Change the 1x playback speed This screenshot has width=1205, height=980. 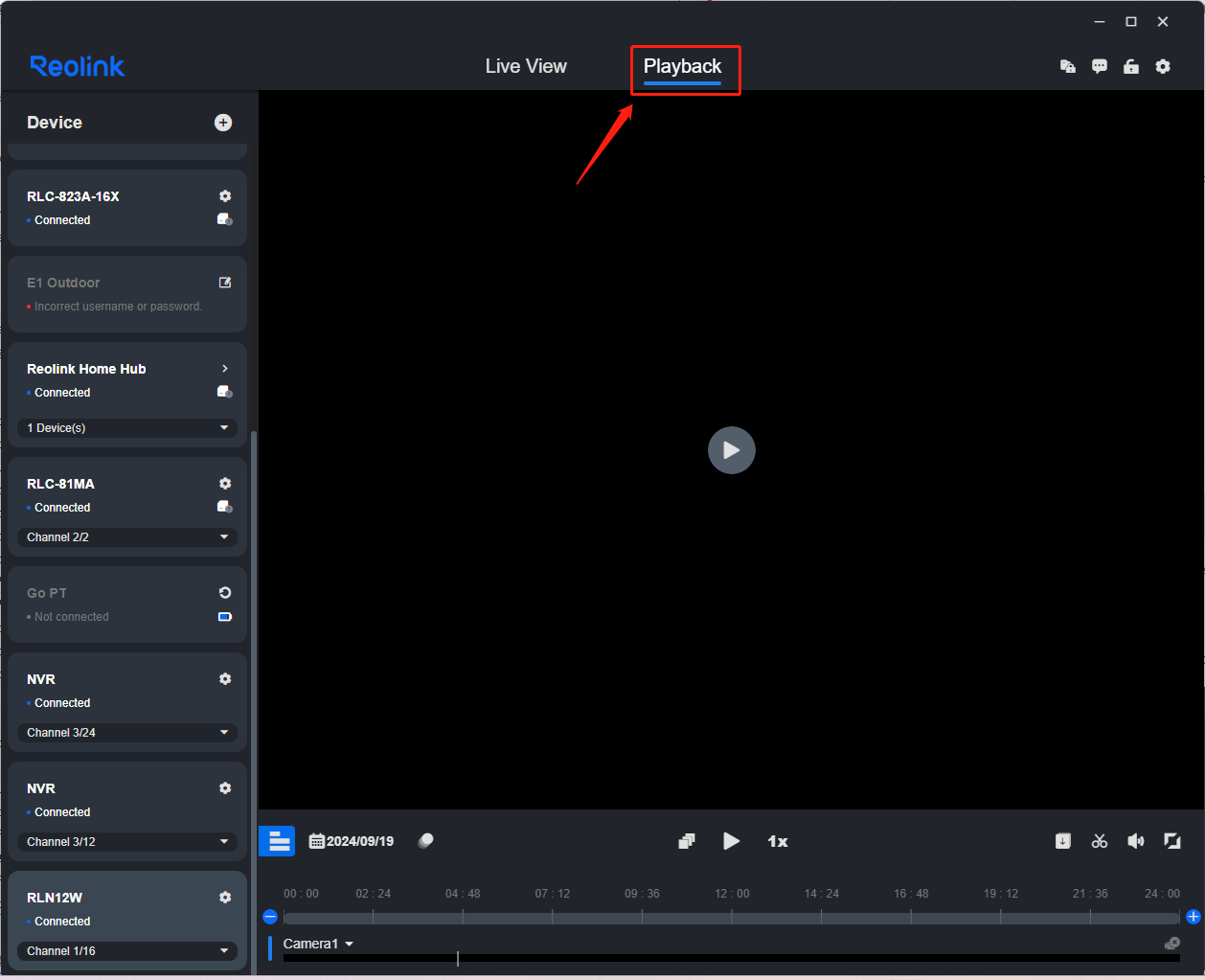tap(778, 841)
